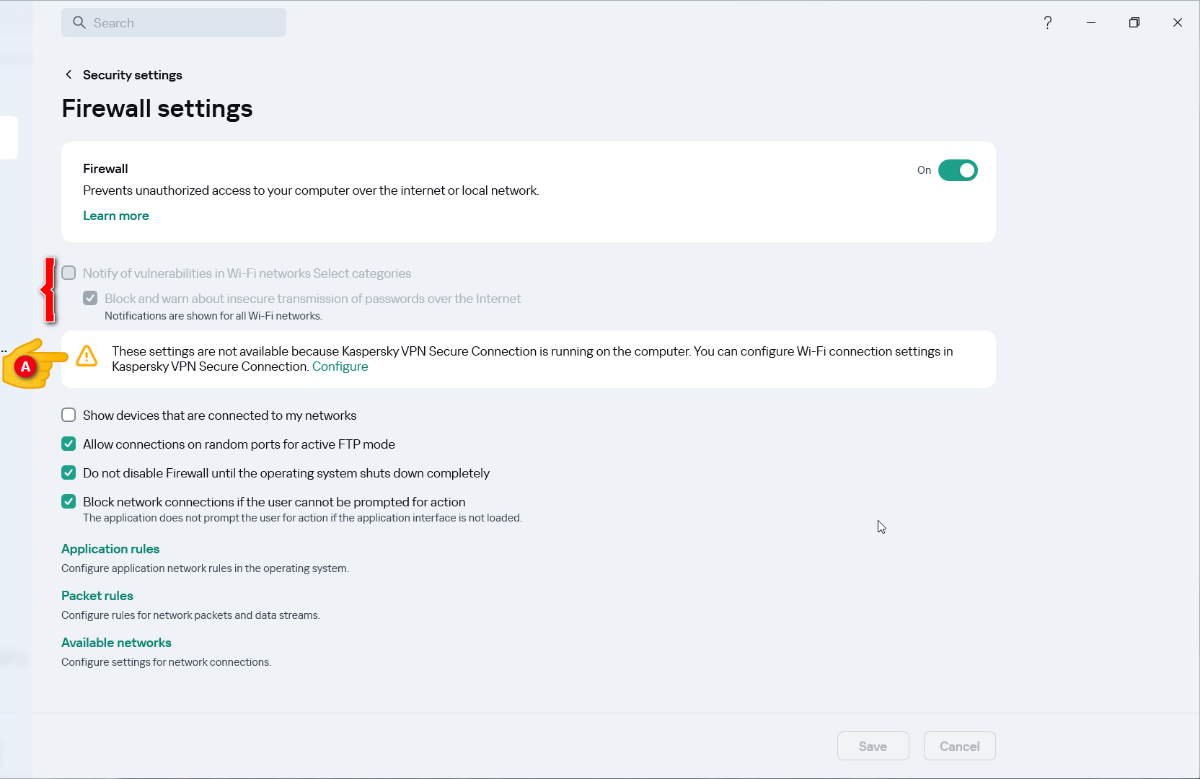The height and width of the screenshot is (779, 1200).
Task: Uncheck Block network connections without user prompt
Action: 69,502
